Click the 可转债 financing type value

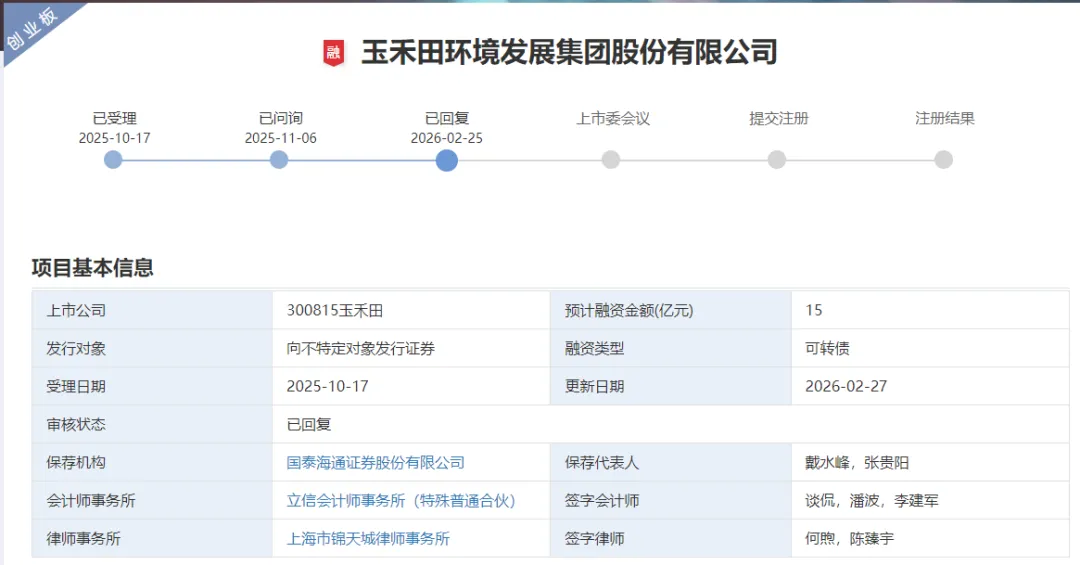tap(827, 349)
